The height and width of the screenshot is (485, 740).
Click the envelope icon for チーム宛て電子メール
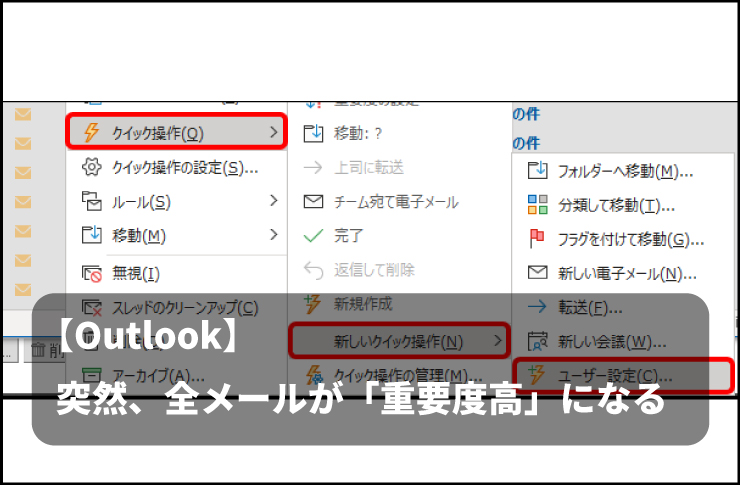[313, 202]
